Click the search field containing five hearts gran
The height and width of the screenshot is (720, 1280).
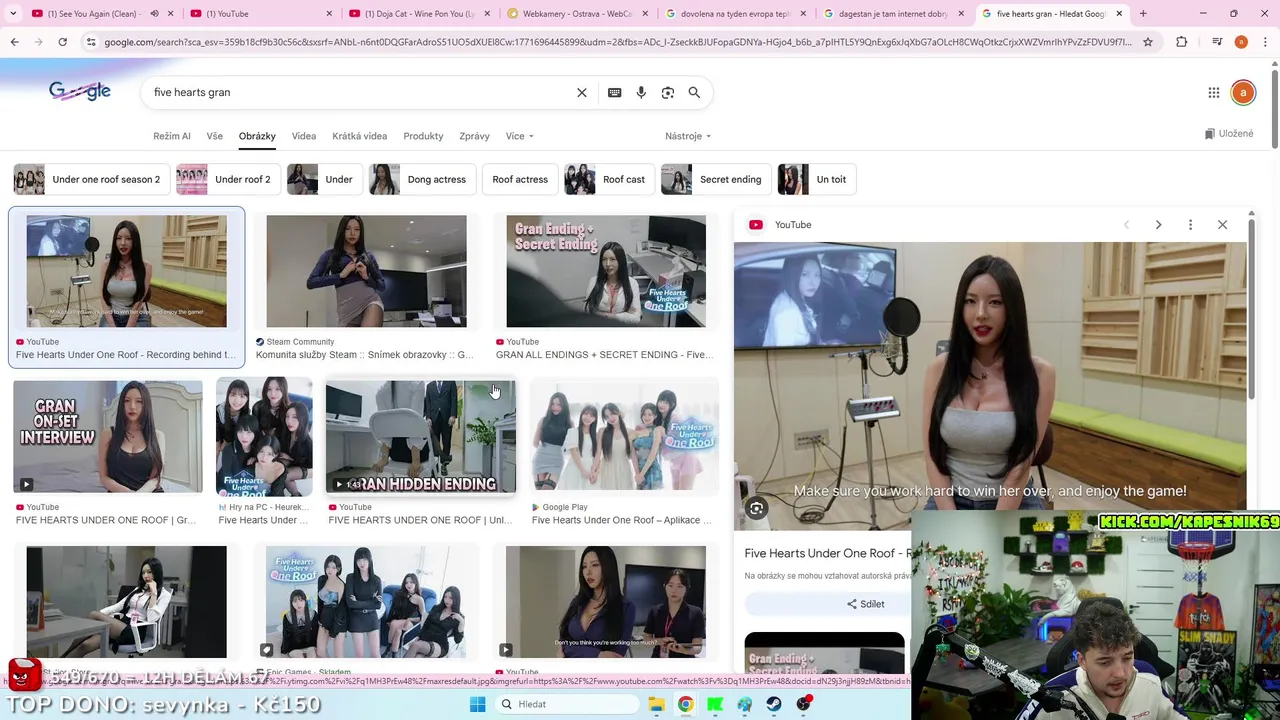coord(360,92)
